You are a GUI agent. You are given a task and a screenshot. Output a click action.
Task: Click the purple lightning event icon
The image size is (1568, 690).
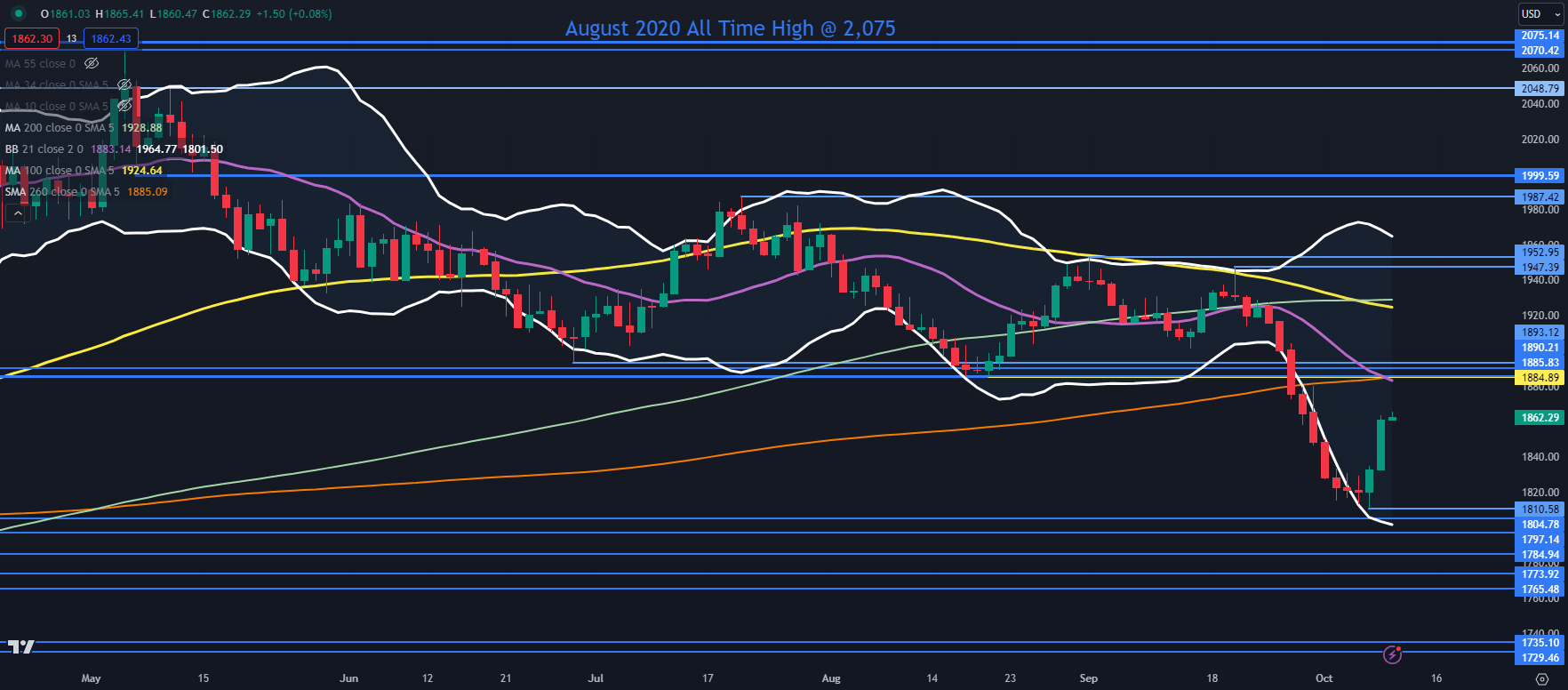pyautogui.click(x=1392, y=655)
